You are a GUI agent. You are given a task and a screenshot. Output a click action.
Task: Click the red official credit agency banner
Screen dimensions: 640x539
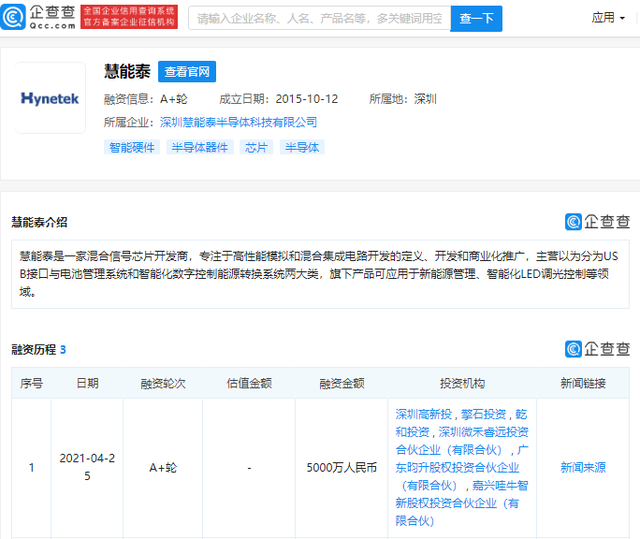point(129,17)
